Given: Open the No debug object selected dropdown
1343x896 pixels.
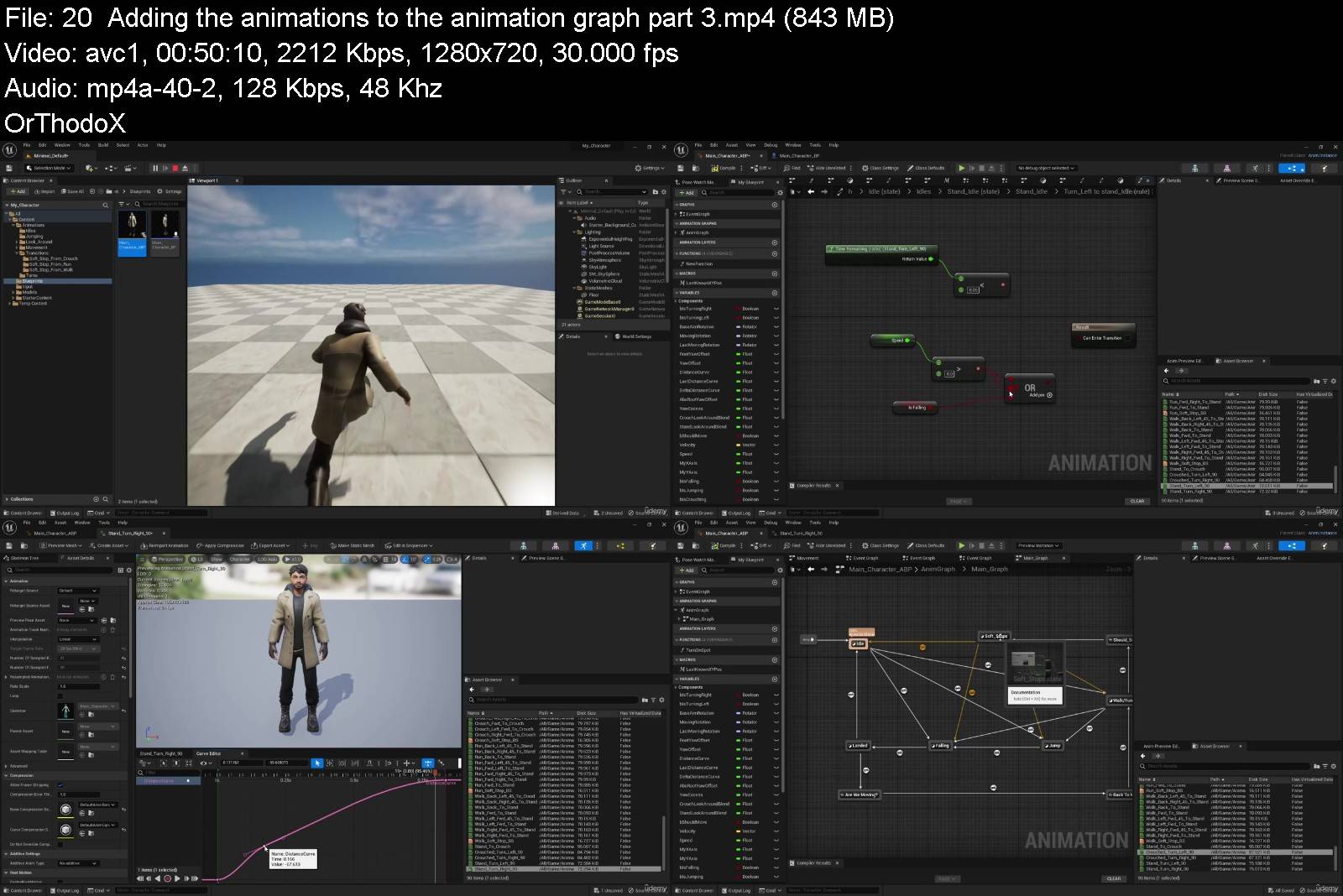Looking at the screenshot, I should tap(1044, 168).
